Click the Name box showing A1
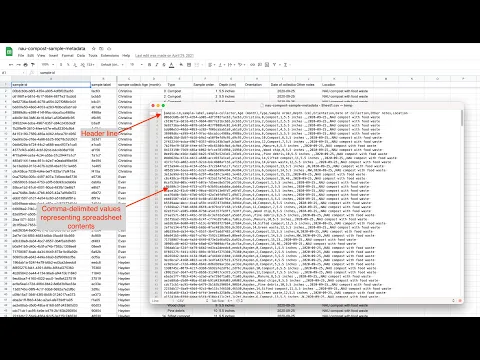The width and height of the screenshot is (480, 360). click(x=13, y=73)
